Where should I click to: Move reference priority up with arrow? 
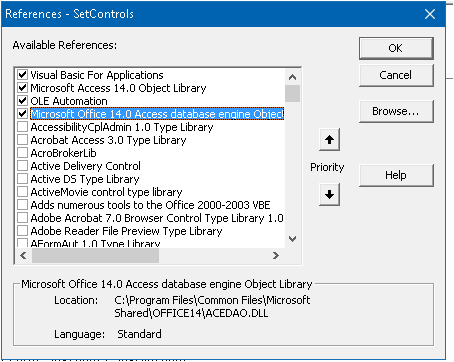329,139
